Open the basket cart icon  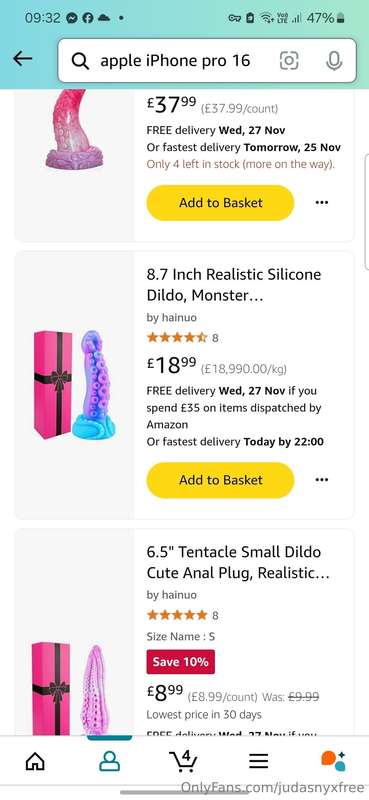183,761
